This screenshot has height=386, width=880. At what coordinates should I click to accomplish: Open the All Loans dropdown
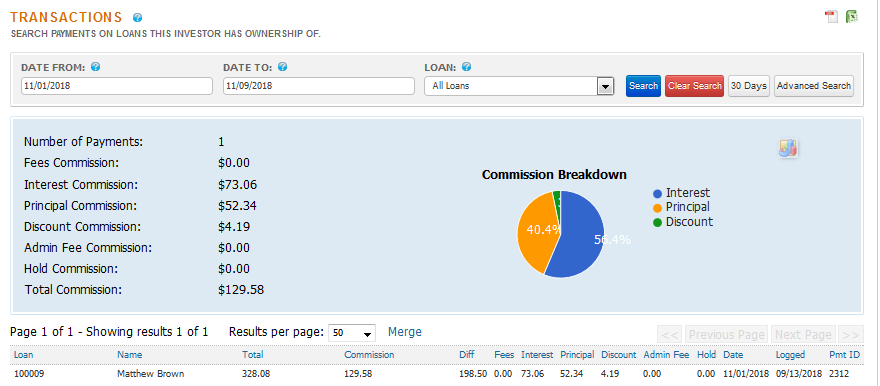click(x=519, y=86)
